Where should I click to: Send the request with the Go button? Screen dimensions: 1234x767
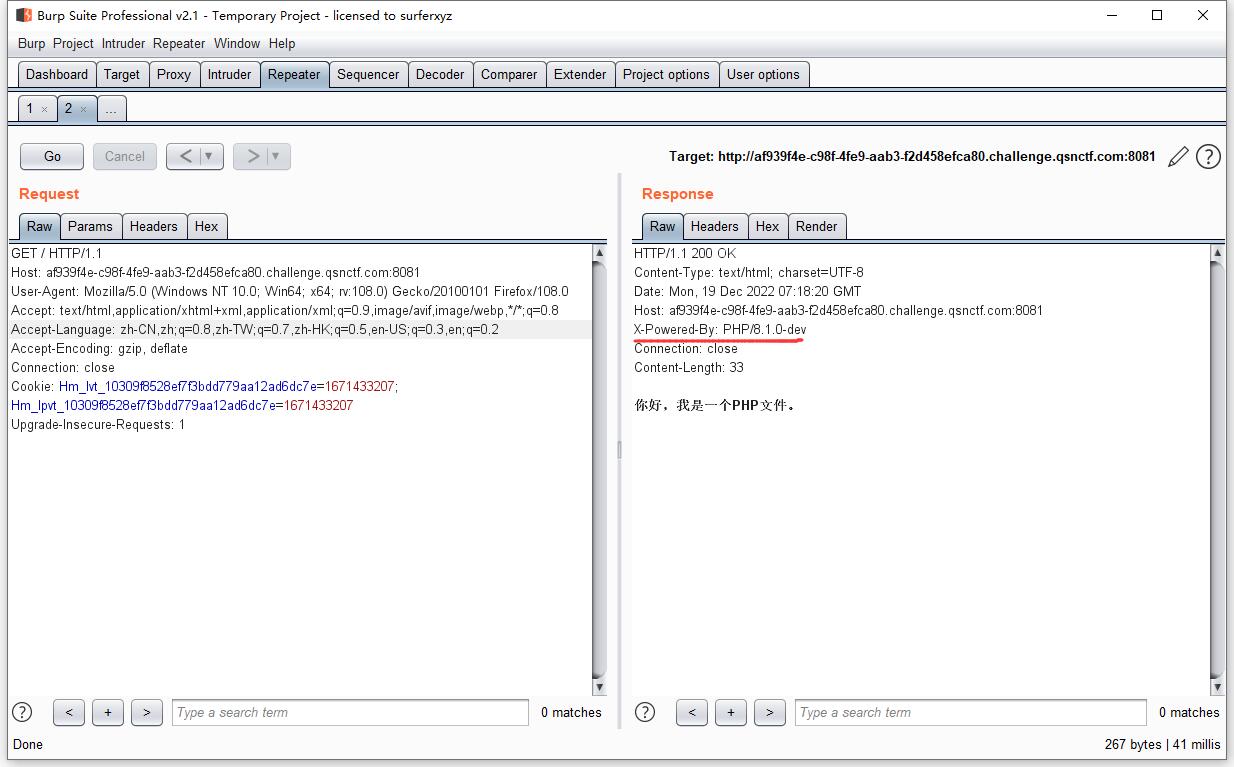52,156
